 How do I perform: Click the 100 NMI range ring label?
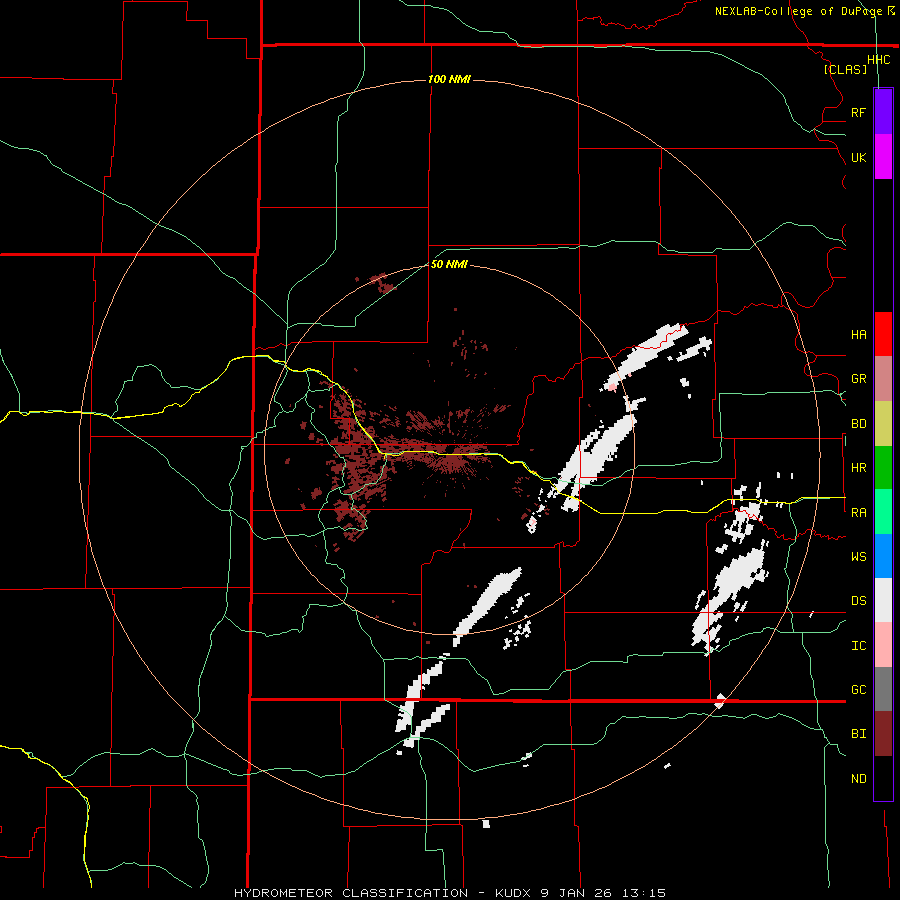(x=449, y=79)
